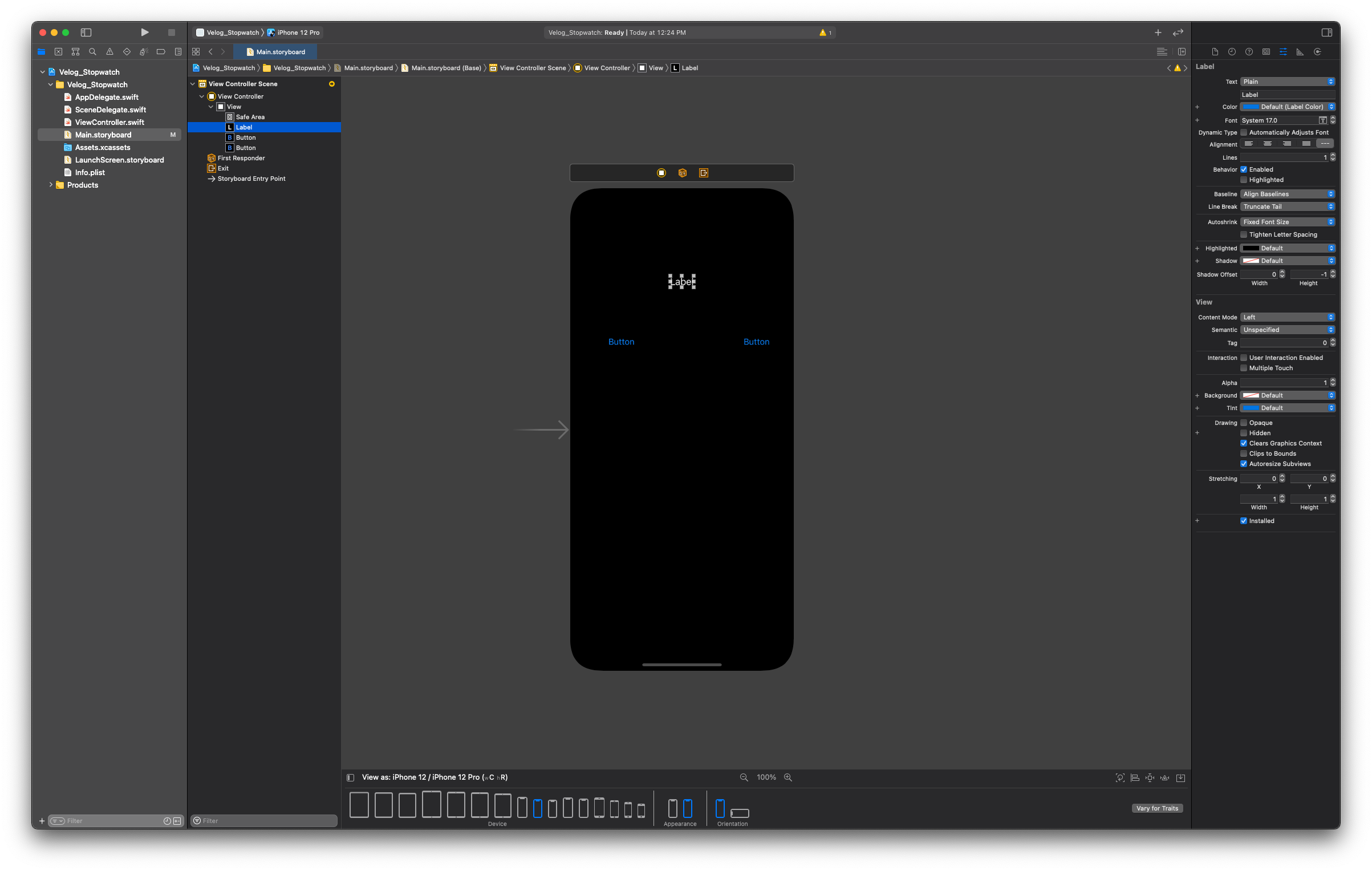Image resolution: width=1372 pixels, height=871 pixels.
Task: Enable User Interaction Enabled checkbox
Action: (x=1244, y=358)
